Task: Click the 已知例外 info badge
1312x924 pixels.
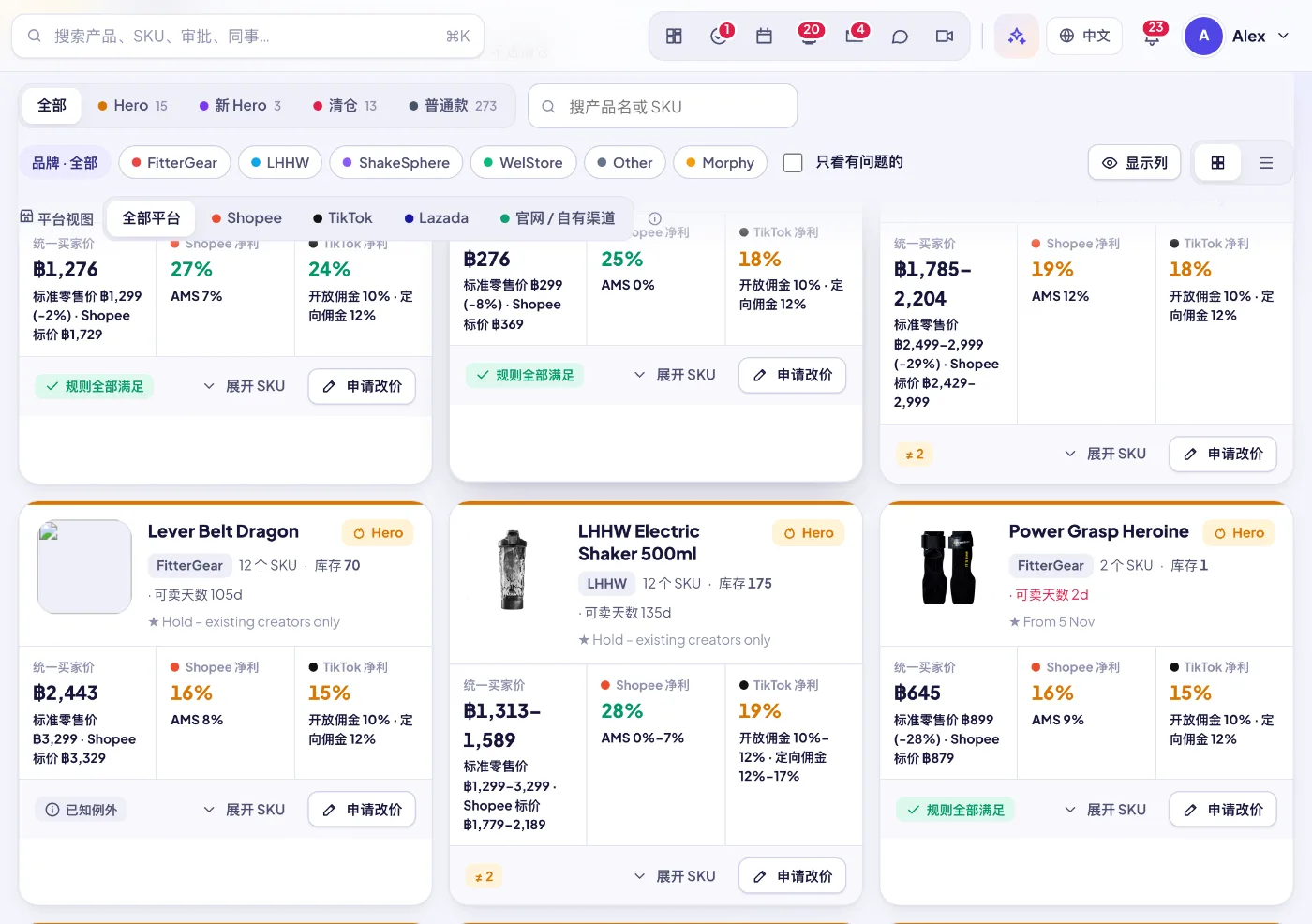Action: 82,810
